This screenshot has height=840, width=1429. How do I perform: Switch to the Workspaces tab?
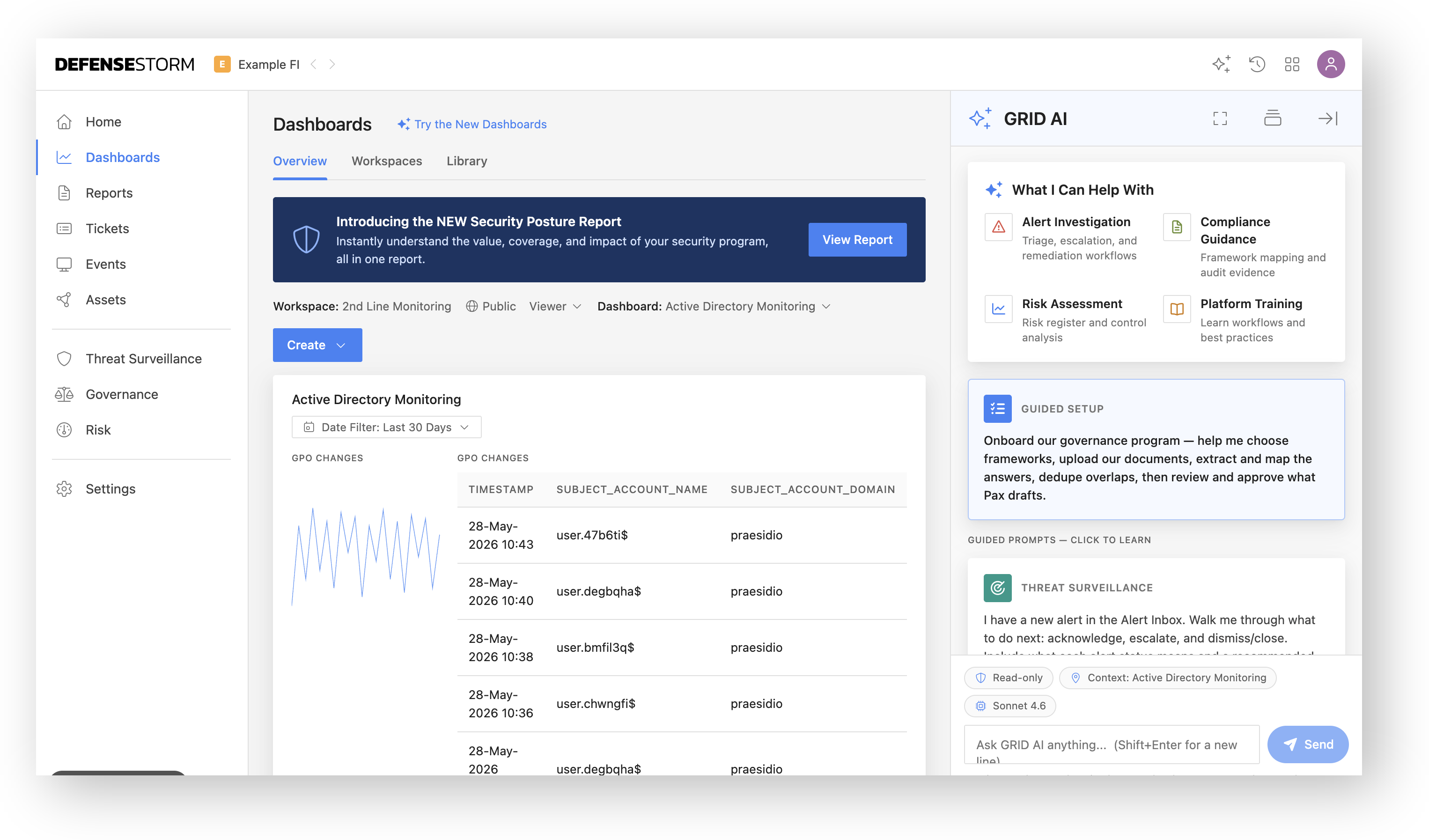click(x=386, y=161)
